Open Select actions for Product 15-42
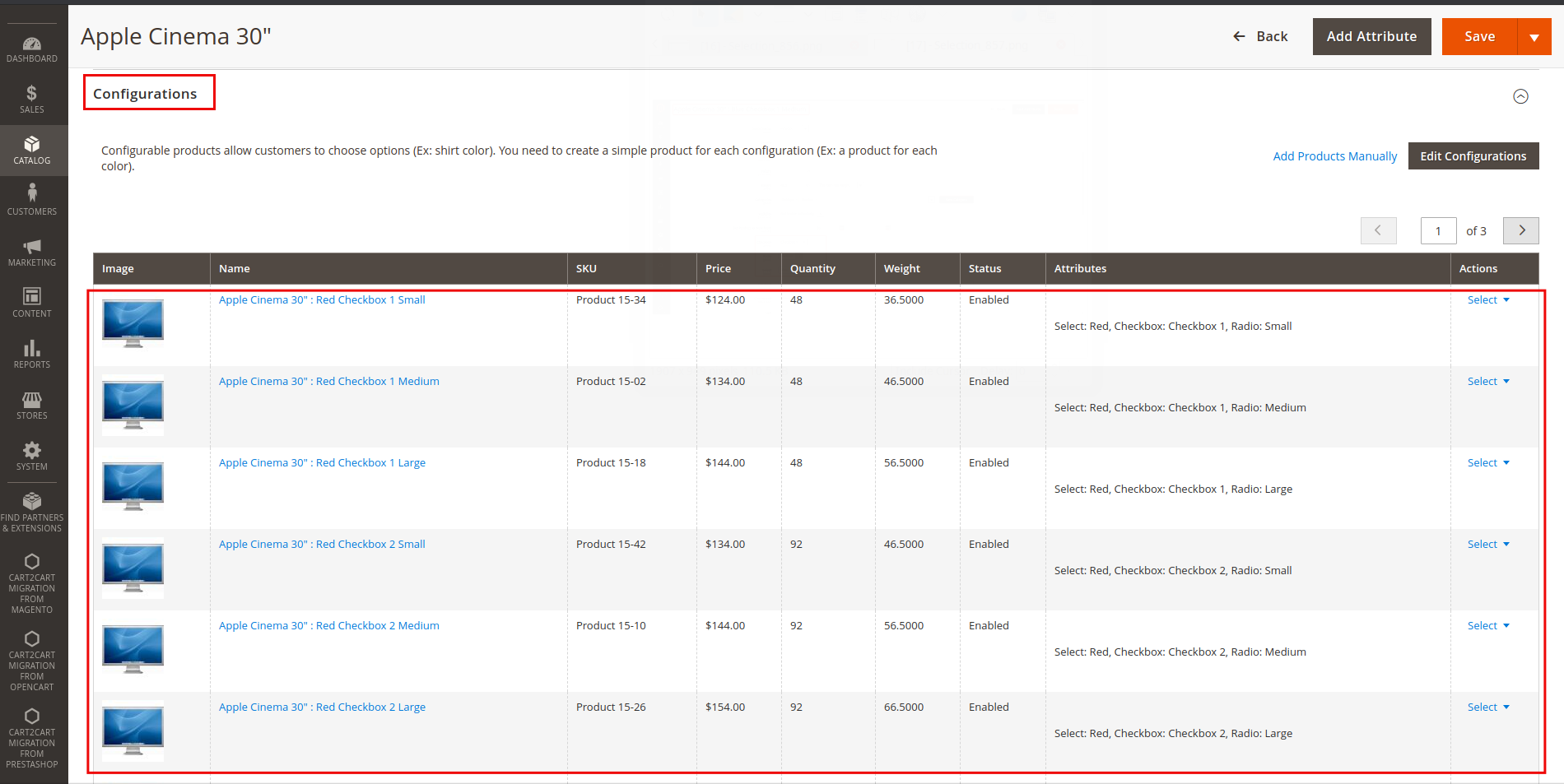The height and width of the screenshot is (784, 1564). (x=1488, y=545)
